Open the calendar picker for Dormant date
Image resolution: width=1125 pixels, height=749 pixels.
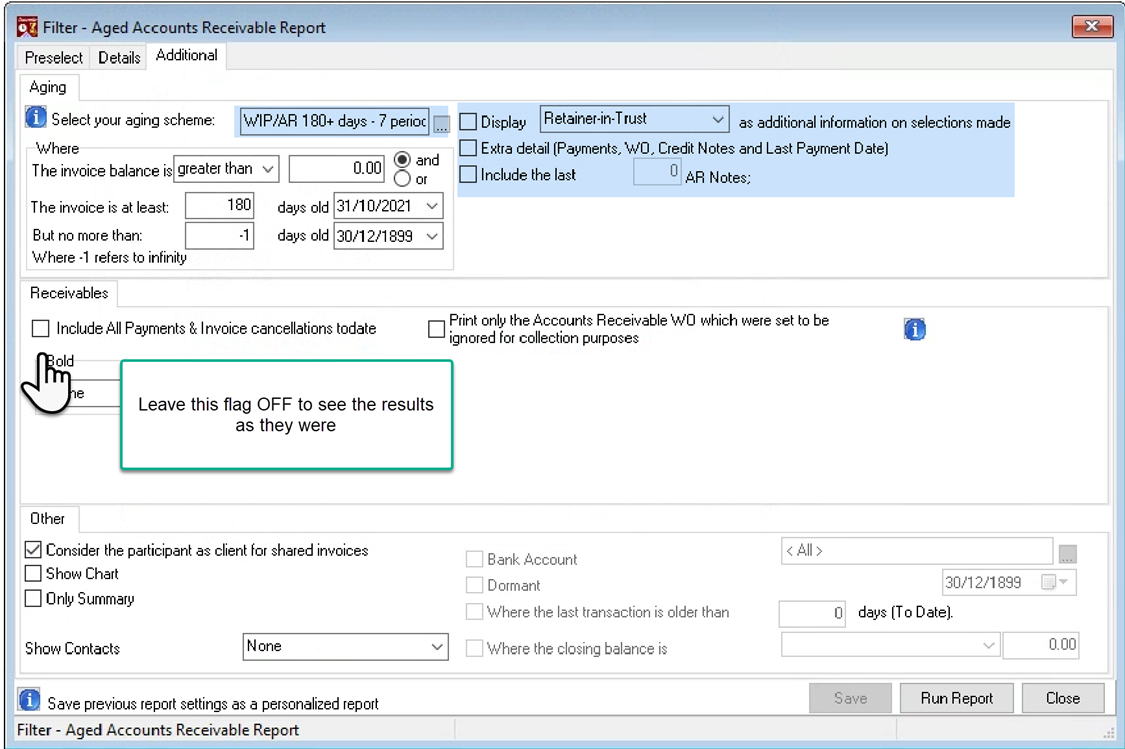coord(1055,582)
